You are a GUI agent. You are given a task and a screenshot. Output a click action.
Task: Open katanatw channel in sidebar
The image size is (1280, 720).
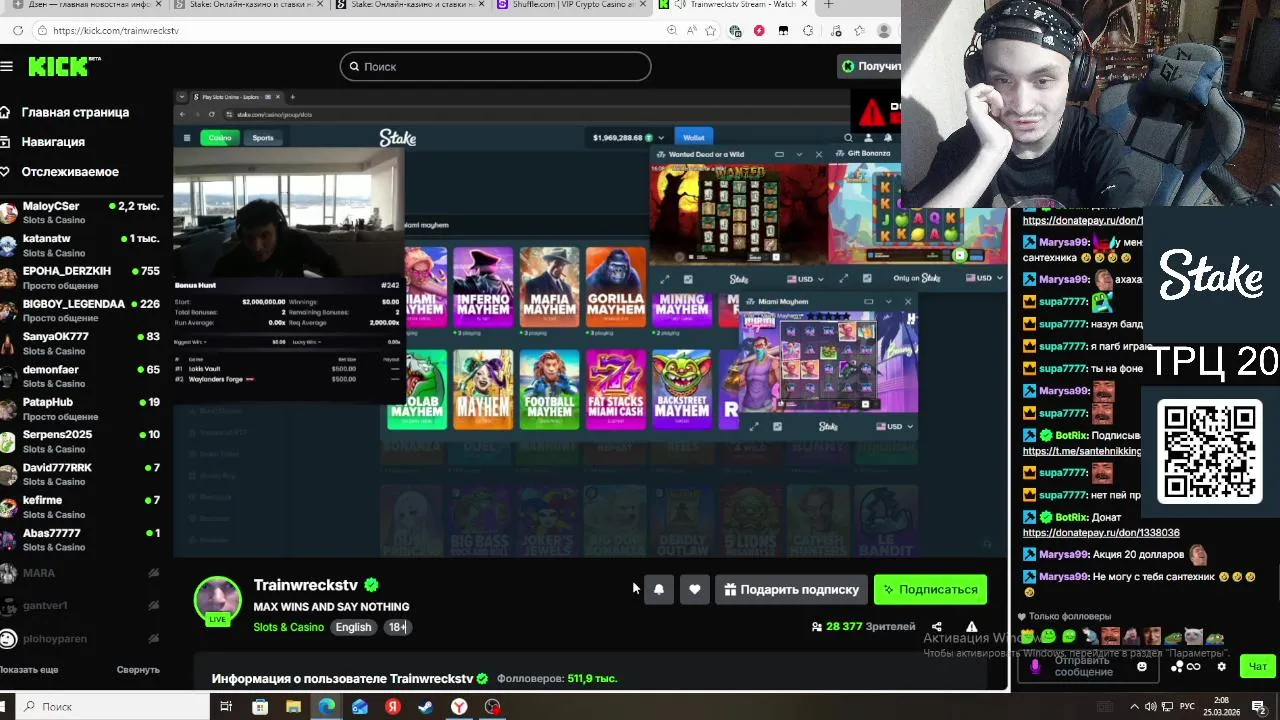80,245
